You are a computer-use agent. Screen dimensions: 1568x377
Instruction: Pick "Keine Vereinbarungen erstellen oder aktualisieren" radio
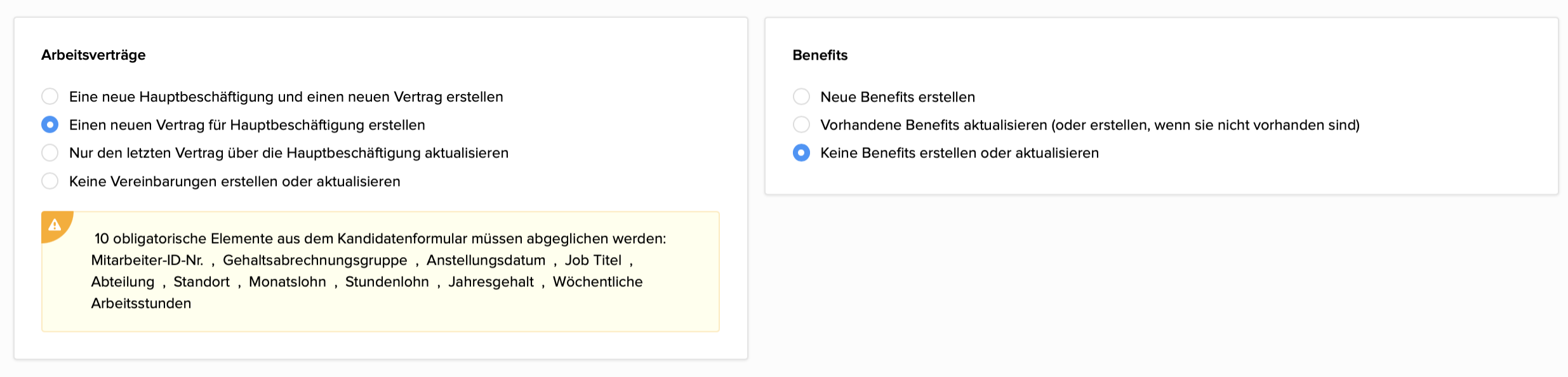tap(50, 182)
